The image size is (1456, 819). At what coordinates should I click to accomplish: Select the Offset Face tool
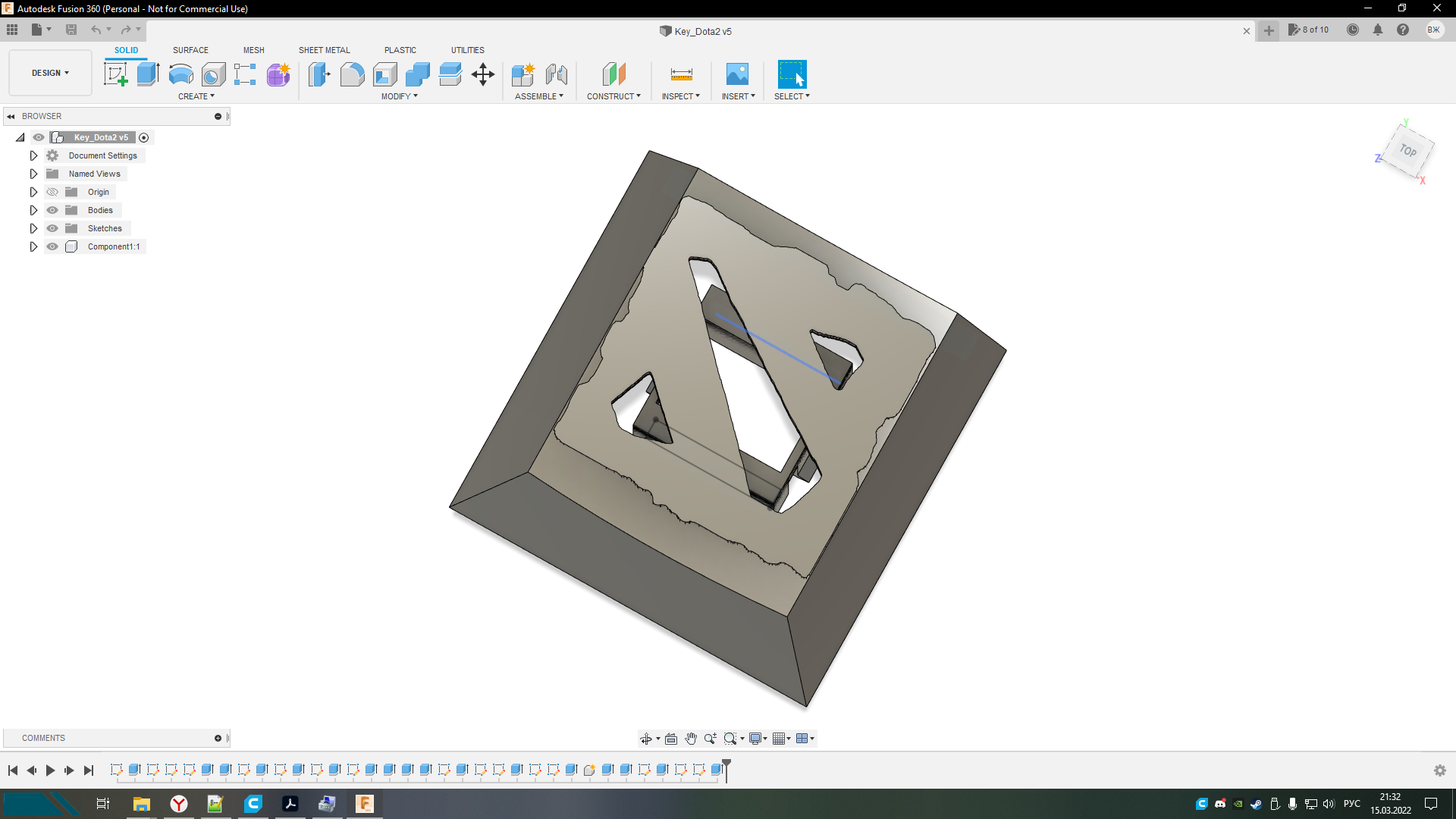[450, 74]
